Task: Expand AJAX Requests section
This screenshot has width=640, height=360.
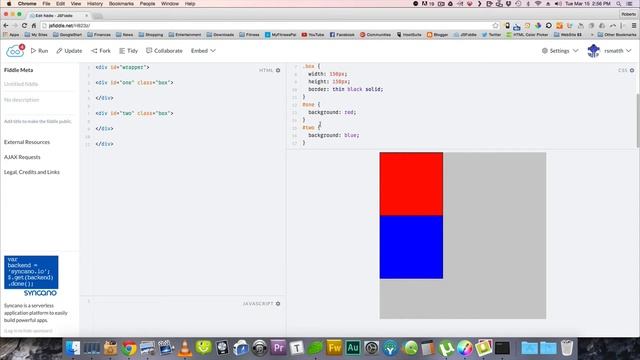Action: 22,157
